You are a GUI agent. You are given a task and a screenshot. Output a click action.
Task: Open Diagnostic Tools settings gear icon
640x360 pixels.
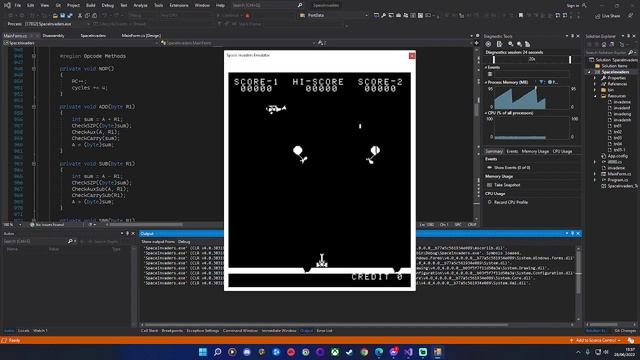(489, 44)
